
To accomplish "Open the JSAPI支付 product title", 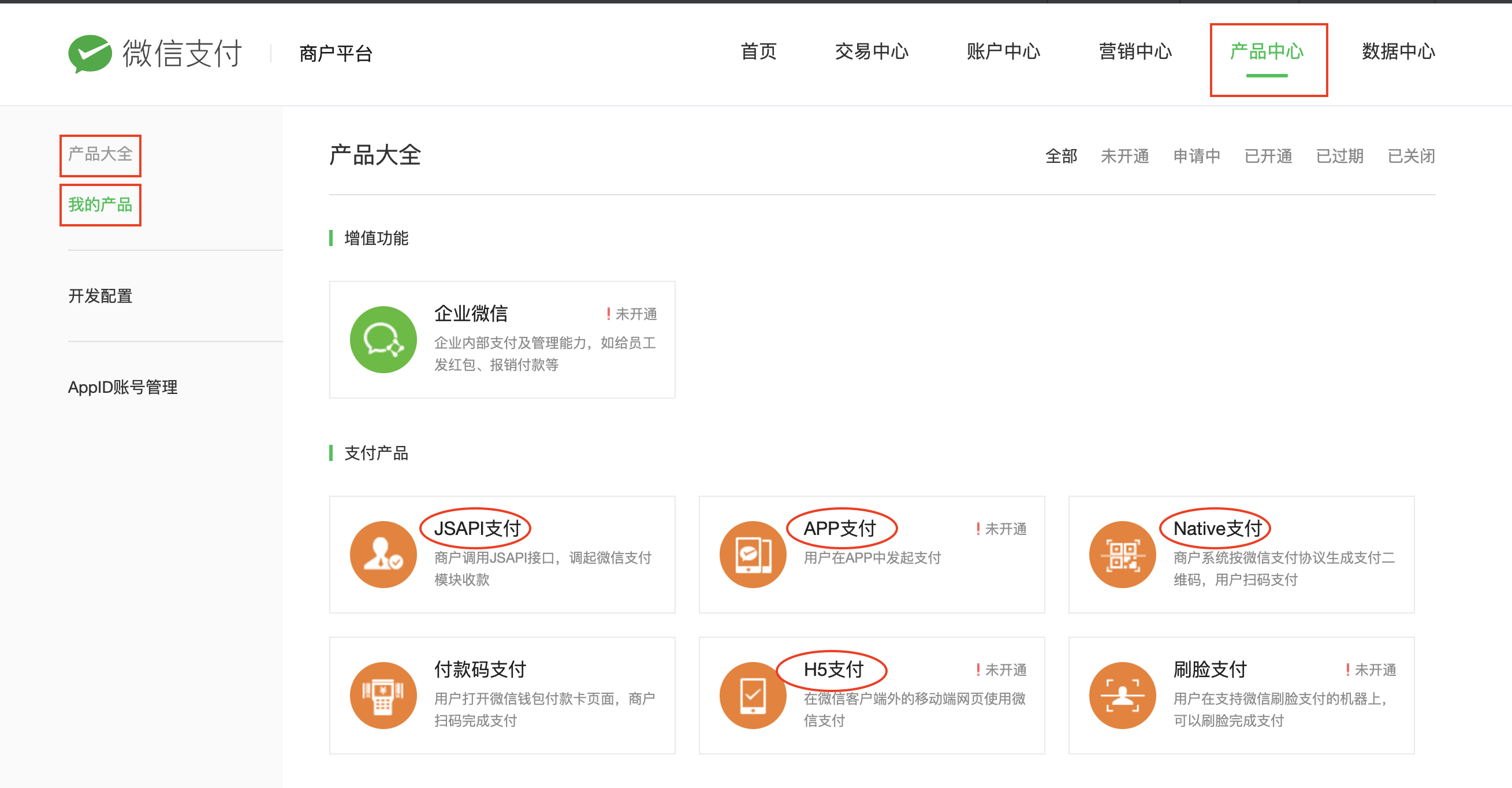I will coord(477,529).
